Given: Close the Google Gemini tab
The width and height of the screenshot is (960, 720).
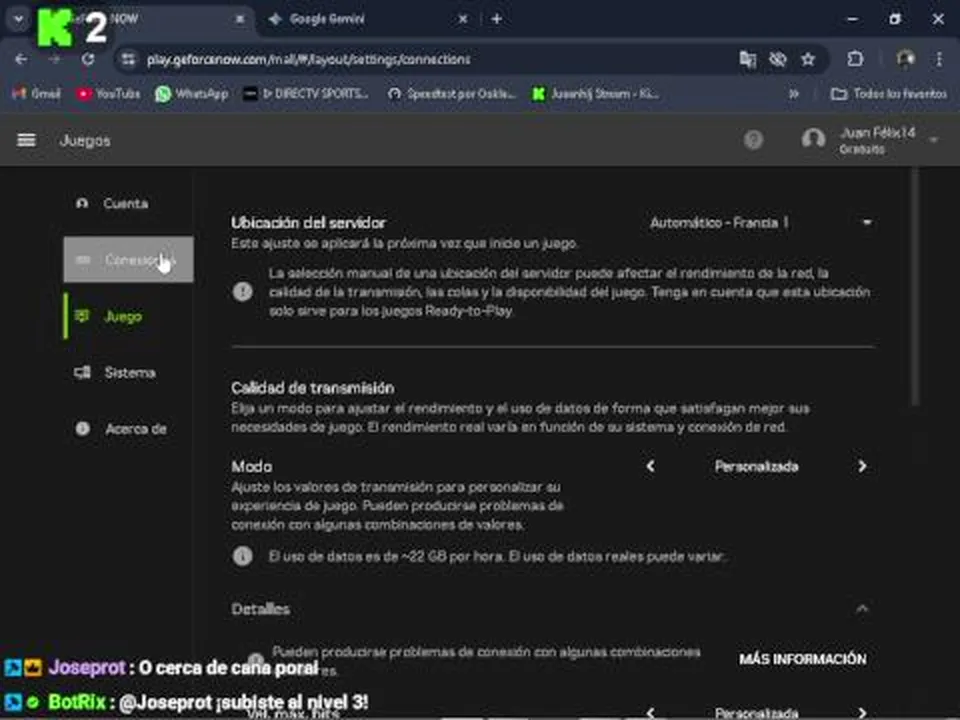Looking at the screenshot, I should click(x=463, y=19).
